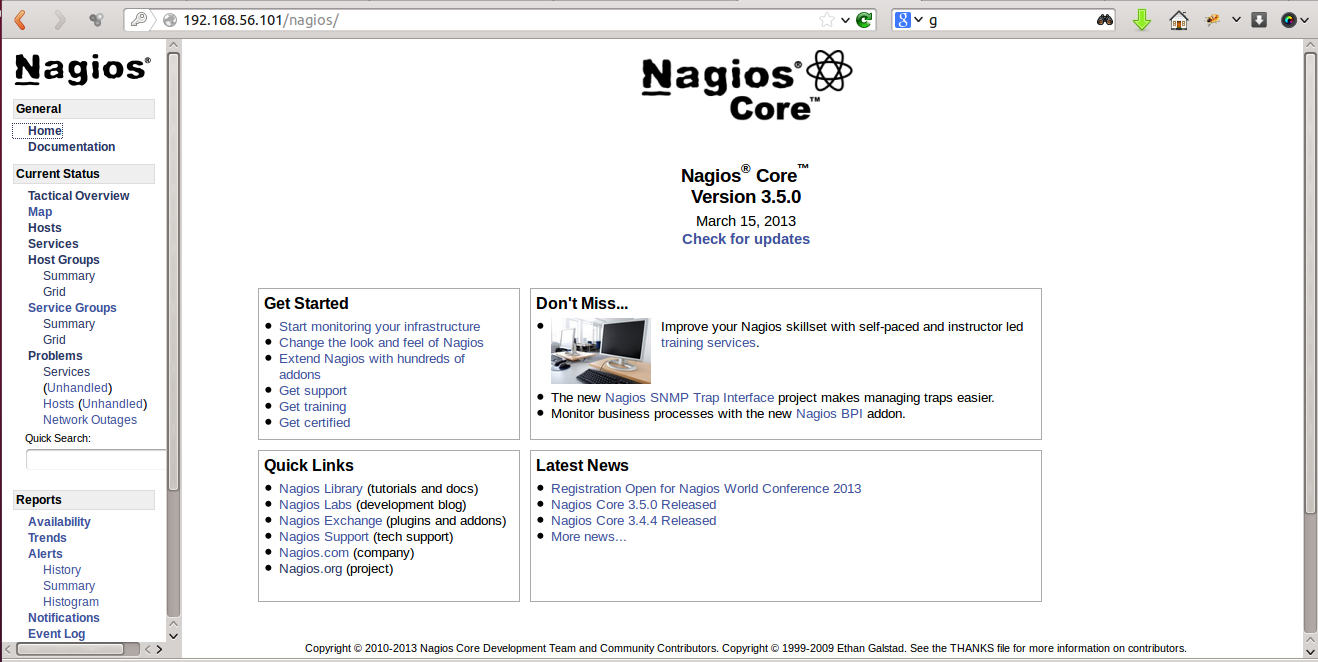Viewport: 1318px width, 662px height.
Task: Open the Map view in the sidebar
Action: click(40, 212)
